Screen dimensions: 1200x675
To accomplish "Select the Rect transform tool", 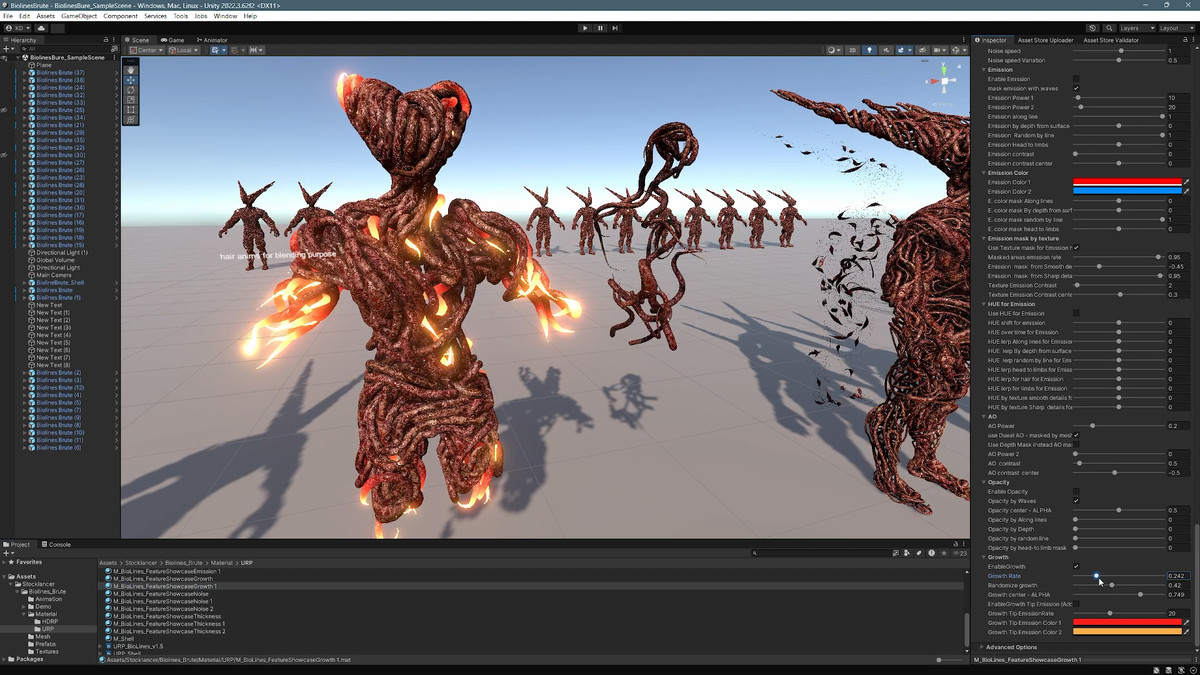I will [131, 110].
